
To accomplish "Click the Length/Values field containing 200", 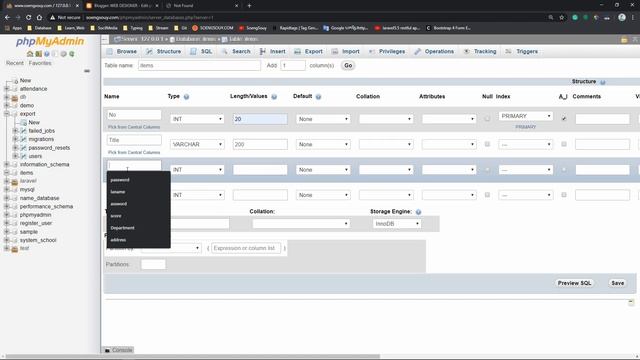I will pyautogui.click(x=260, y=144).
